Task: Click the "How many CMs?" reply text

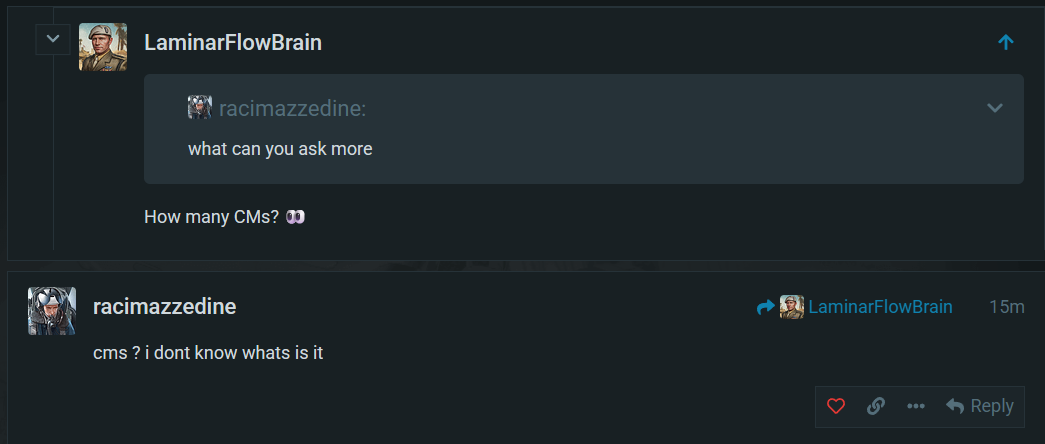Action: (211, 216)
